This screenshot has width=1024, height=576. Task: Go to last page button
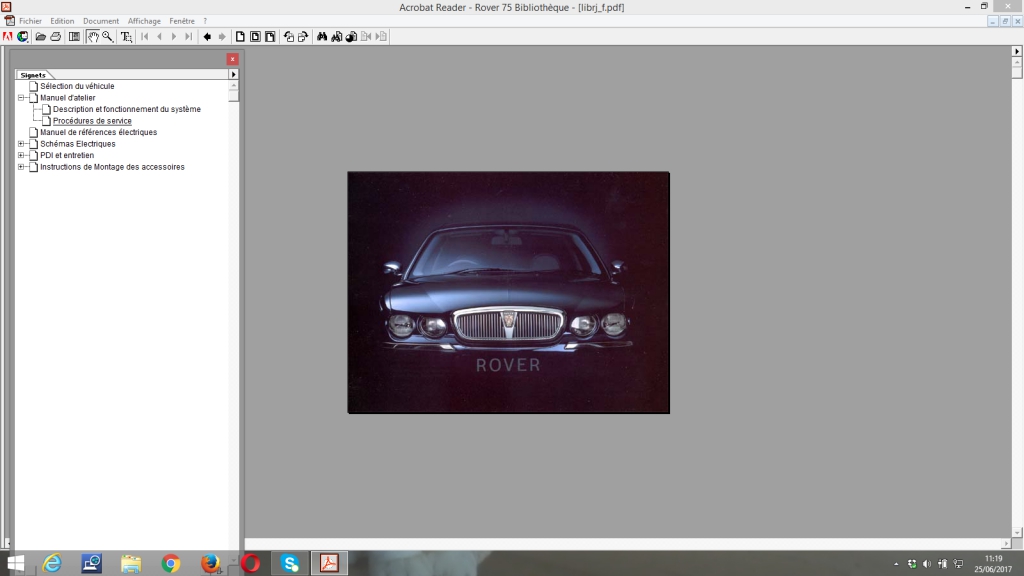tap(189, 37)
